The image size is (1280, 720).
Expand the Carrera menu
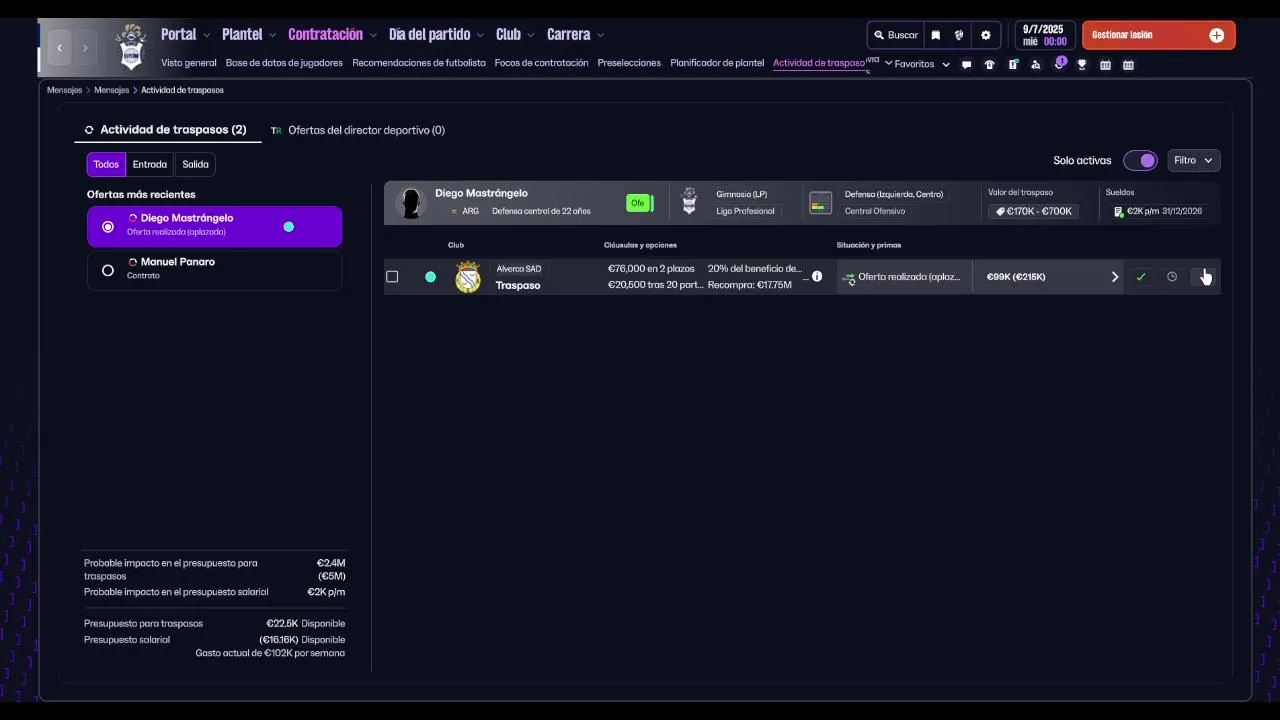click(x=576, y=34)
